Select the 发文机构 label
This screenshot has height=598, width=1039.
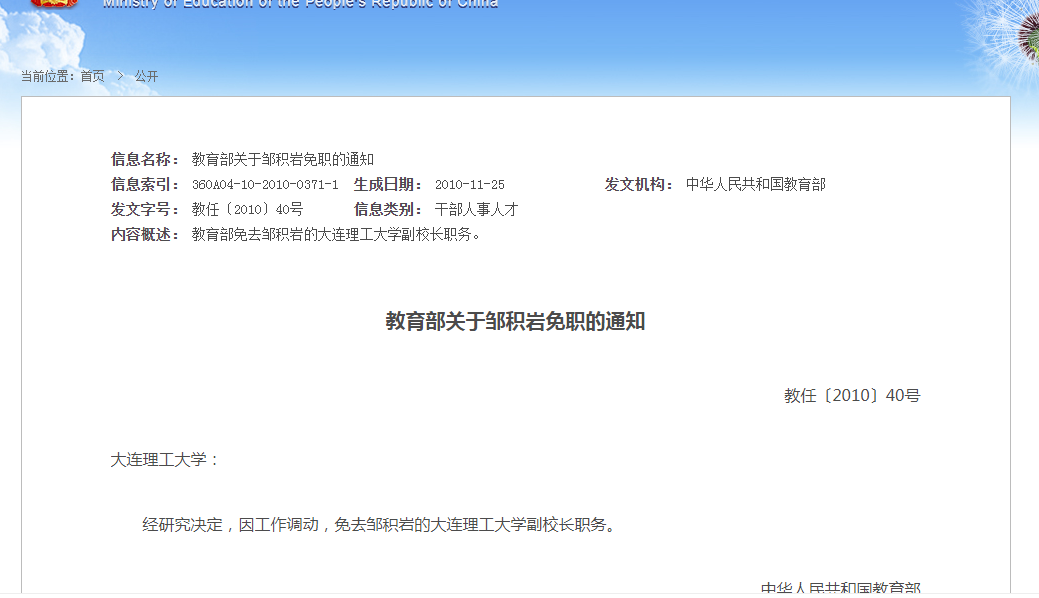pos(639,184)
